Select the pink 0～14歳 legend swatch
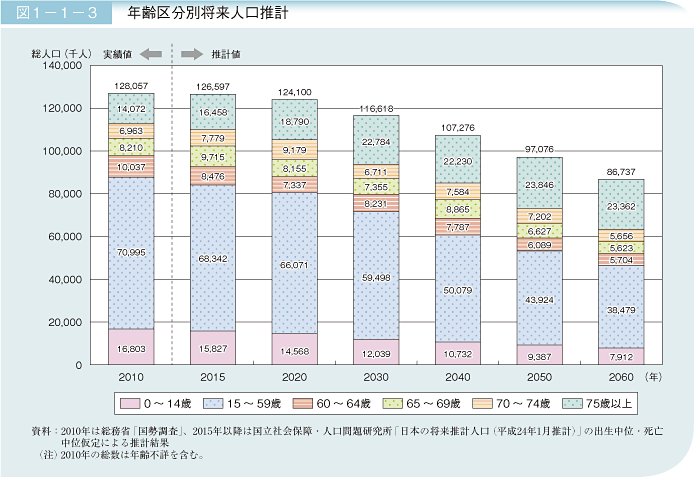Viewport: 694px width, 477px height. [129, 403]
